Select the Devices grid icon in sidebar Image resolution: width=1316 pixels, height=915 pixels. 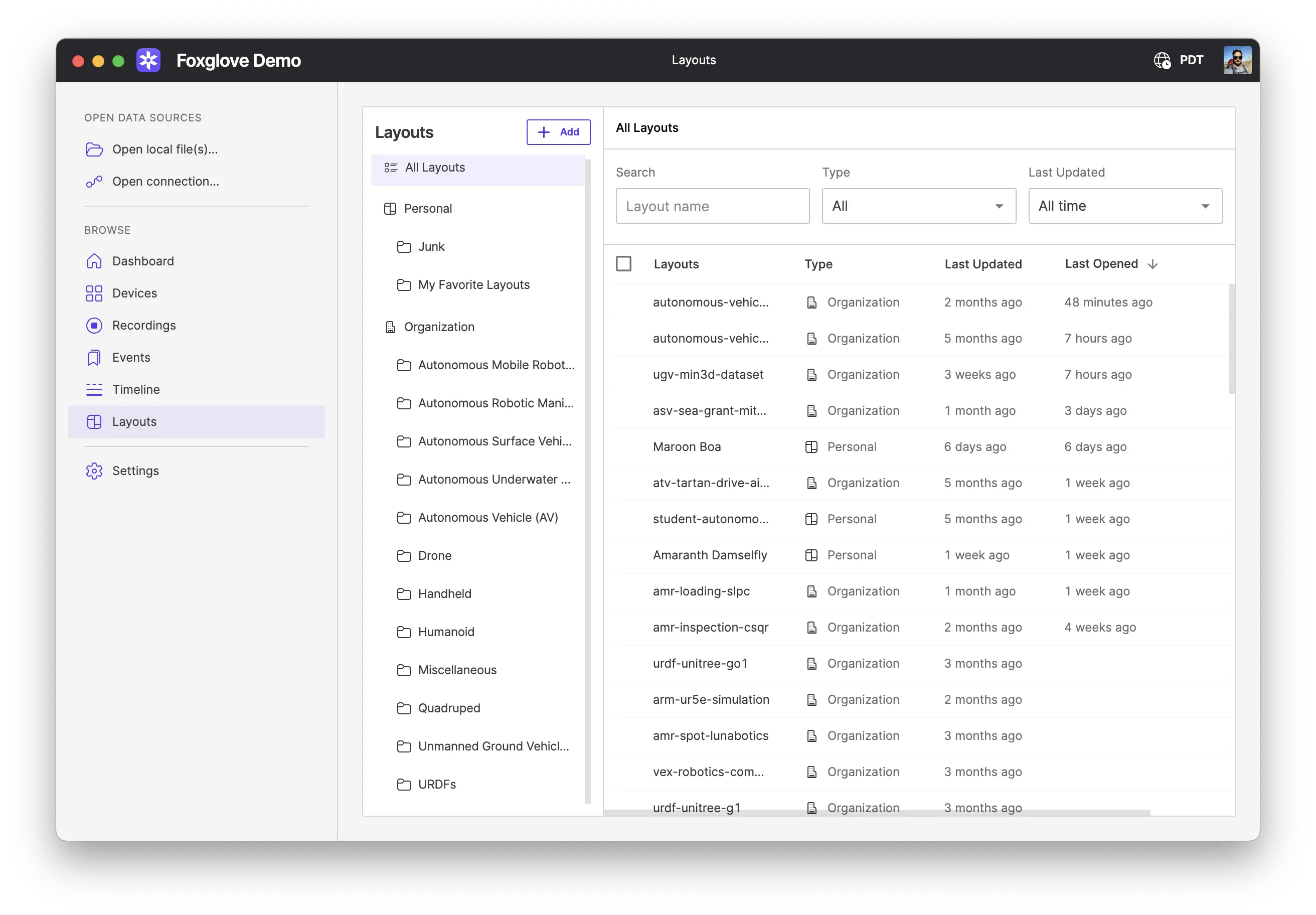pos(95,293)
